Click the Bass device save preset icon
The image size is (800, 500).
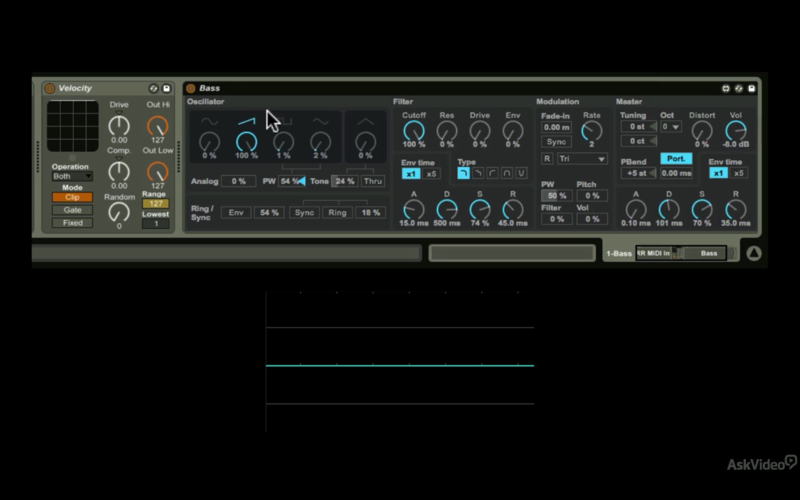(752, 88)
